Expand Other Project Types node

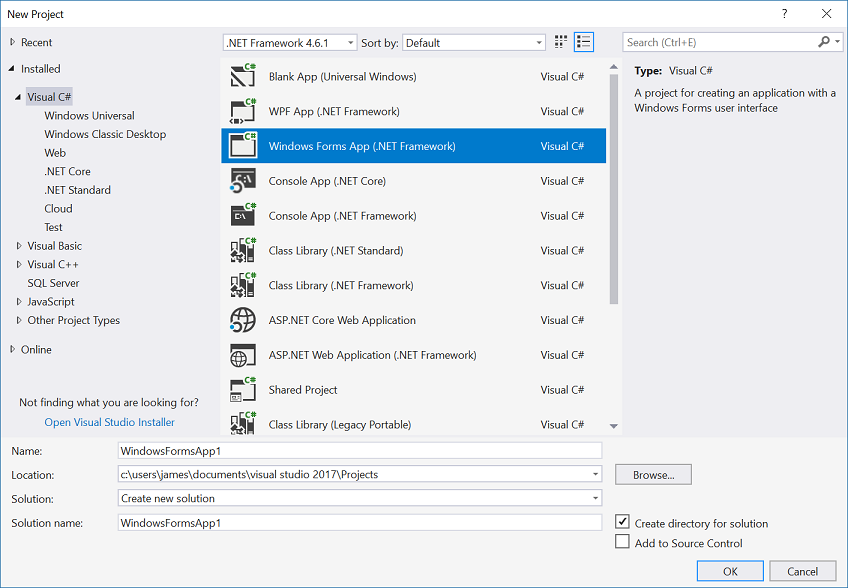[x=19, y=320]
